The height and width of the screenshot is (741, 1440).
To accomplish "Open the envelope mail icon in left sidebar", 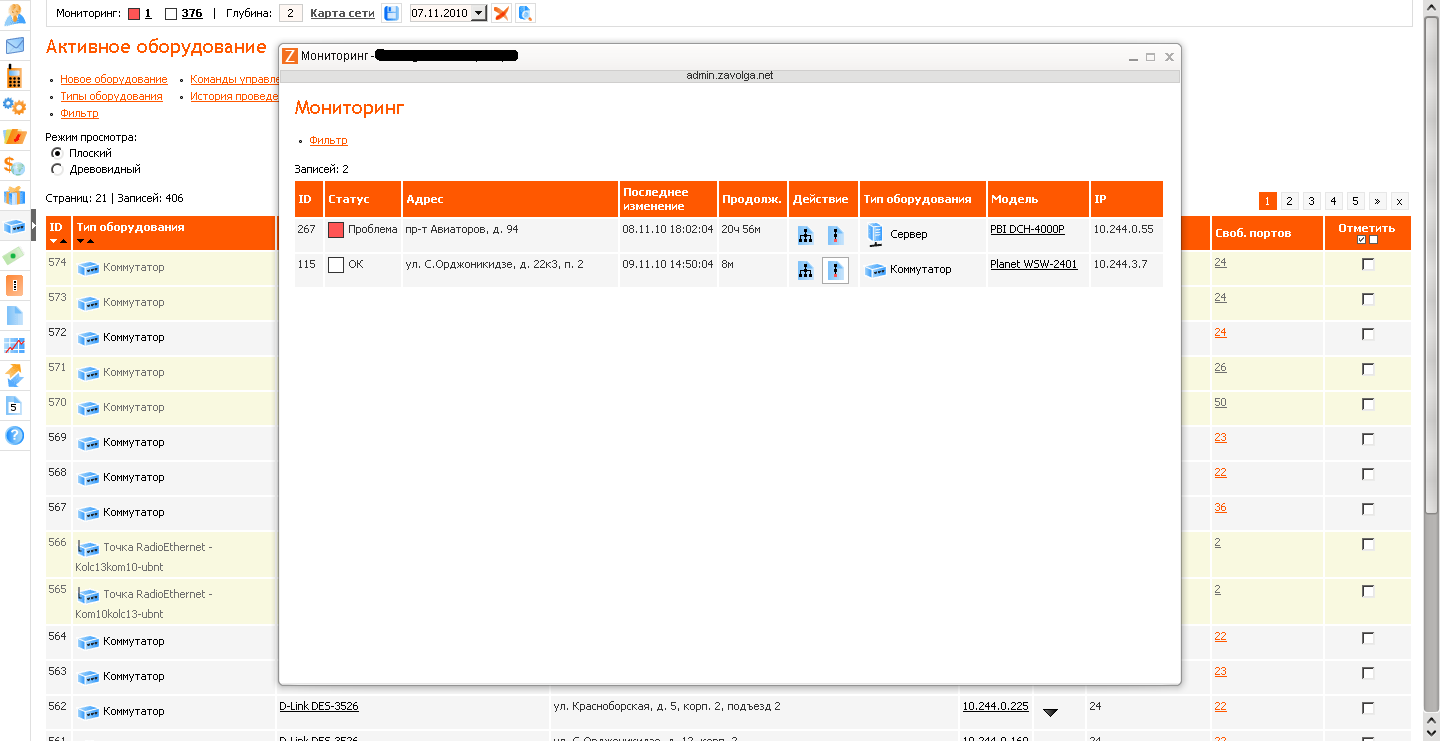I will coord(15,46).
